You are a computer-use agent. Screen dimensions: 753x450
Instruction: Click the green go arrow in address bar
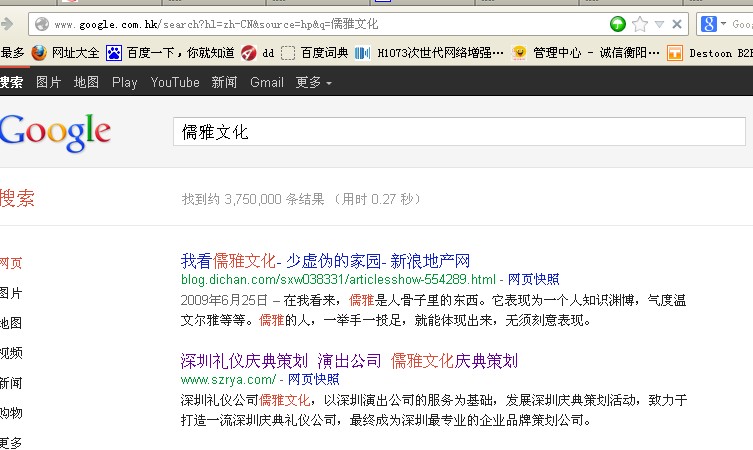(x=618, y=24)
